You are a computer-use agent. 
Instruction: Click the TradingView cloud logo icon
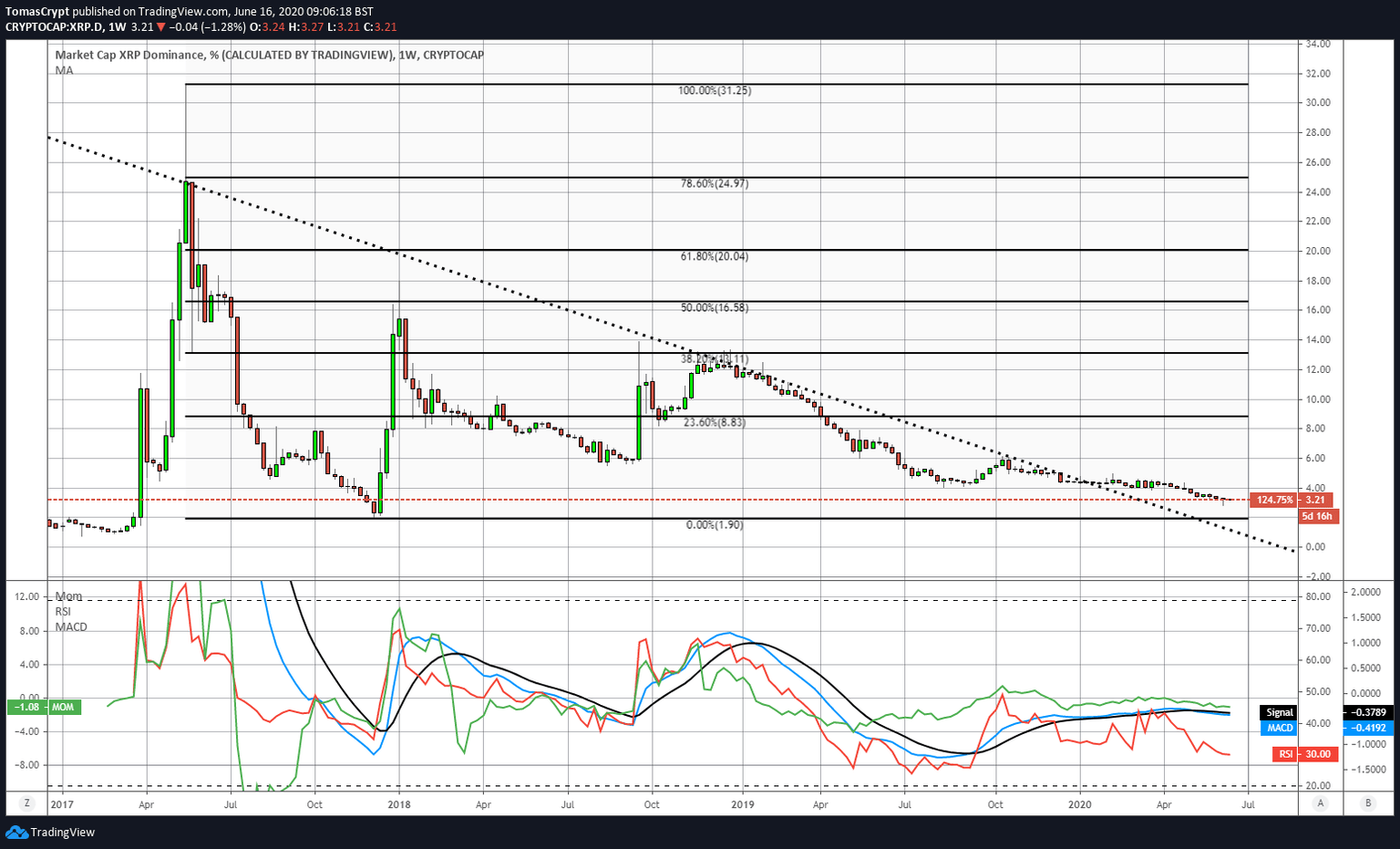[16, 832]
